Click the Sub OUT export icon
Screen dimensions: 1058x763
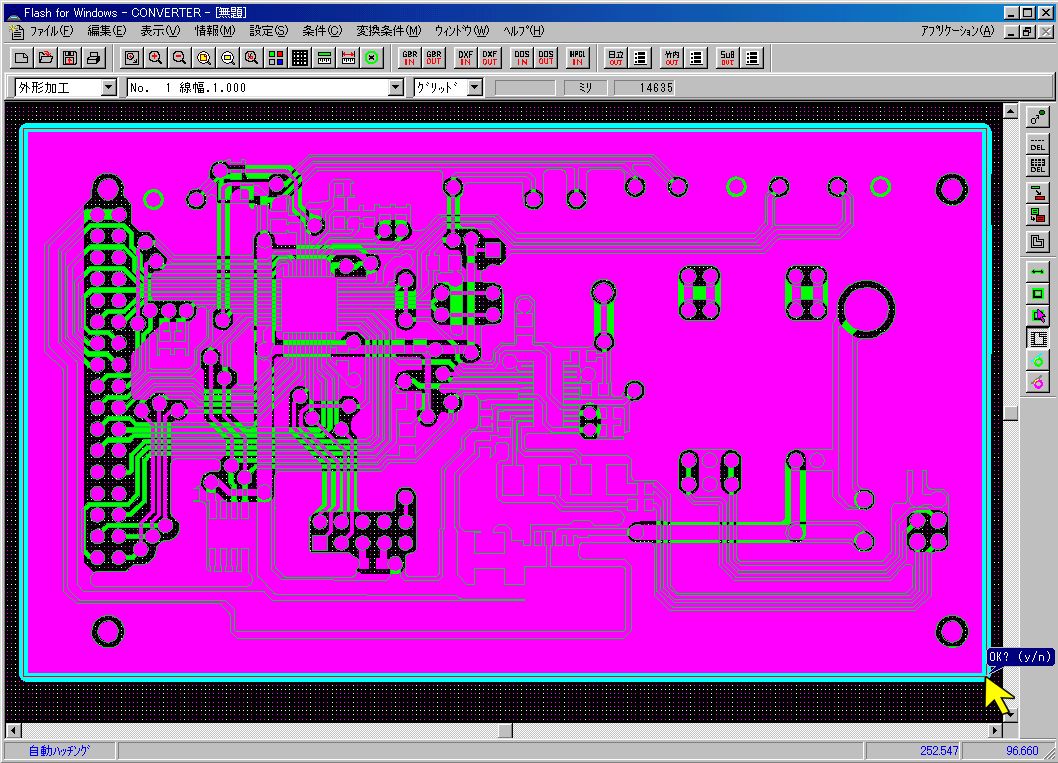click(x=727, y=58)
